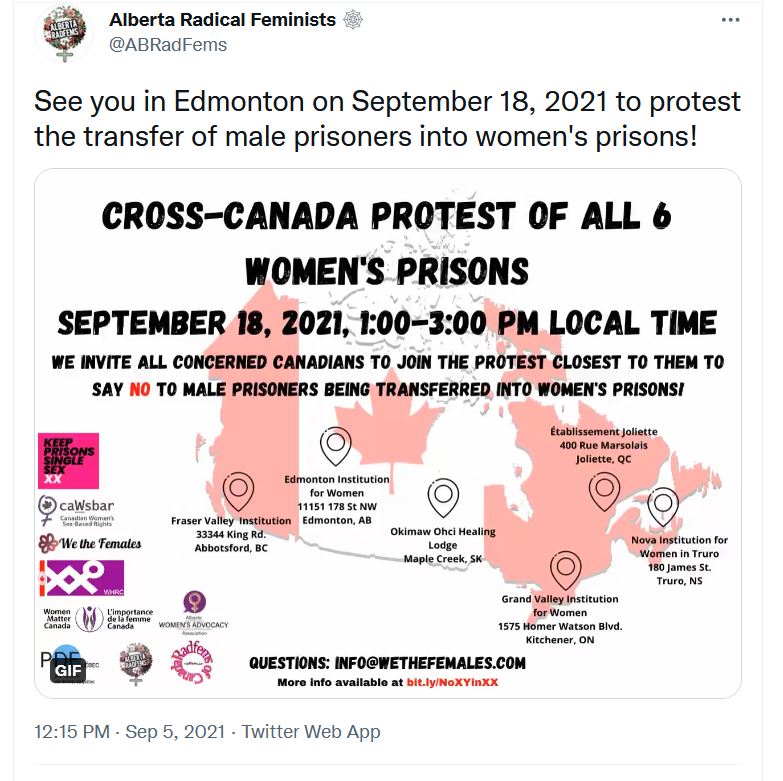Play the GIF using the GIF badge
This screenshot has width=783, height=781.
[x=69, y=669]
